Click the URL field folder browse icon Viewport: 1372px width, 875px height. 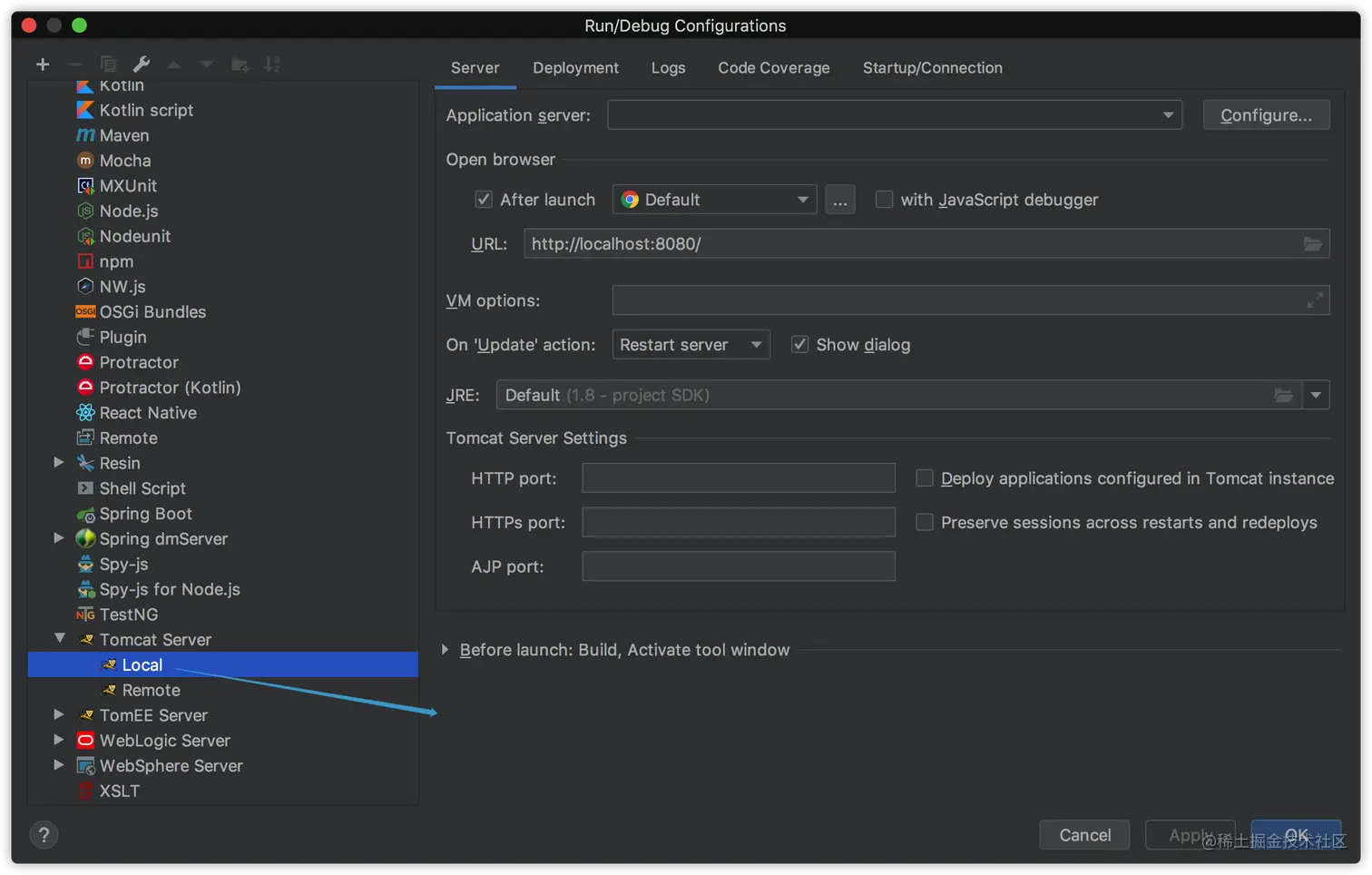[1312, 243]
